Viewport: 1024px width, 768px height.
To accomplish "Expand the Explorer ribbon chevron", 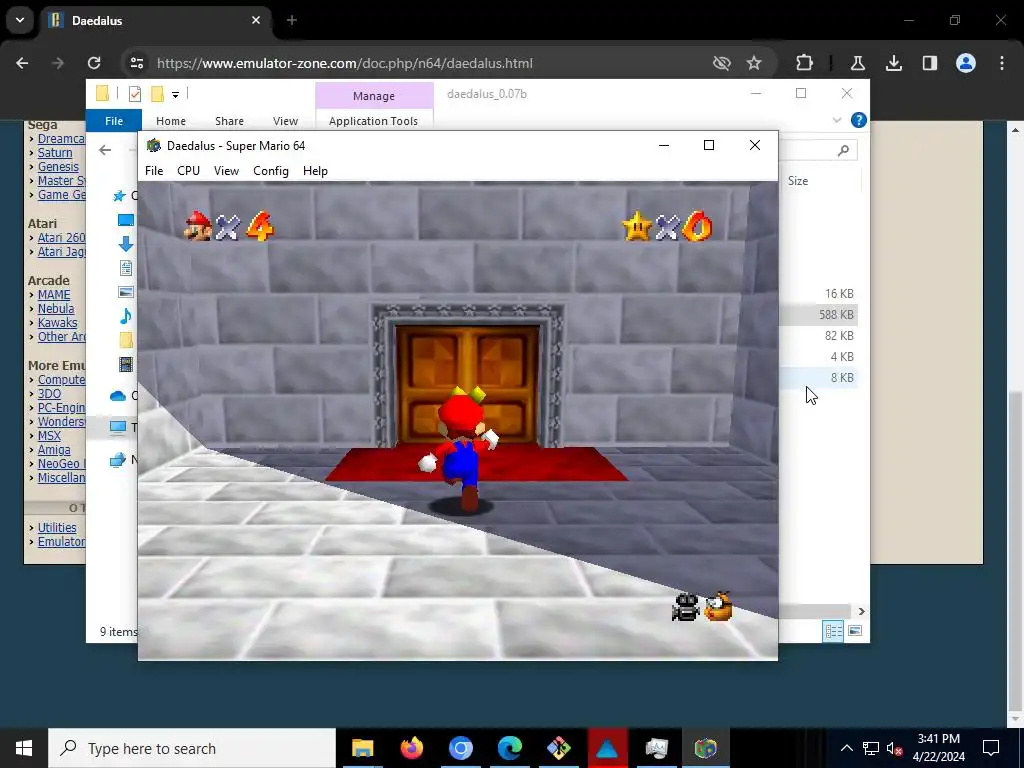I will (837, 120).
